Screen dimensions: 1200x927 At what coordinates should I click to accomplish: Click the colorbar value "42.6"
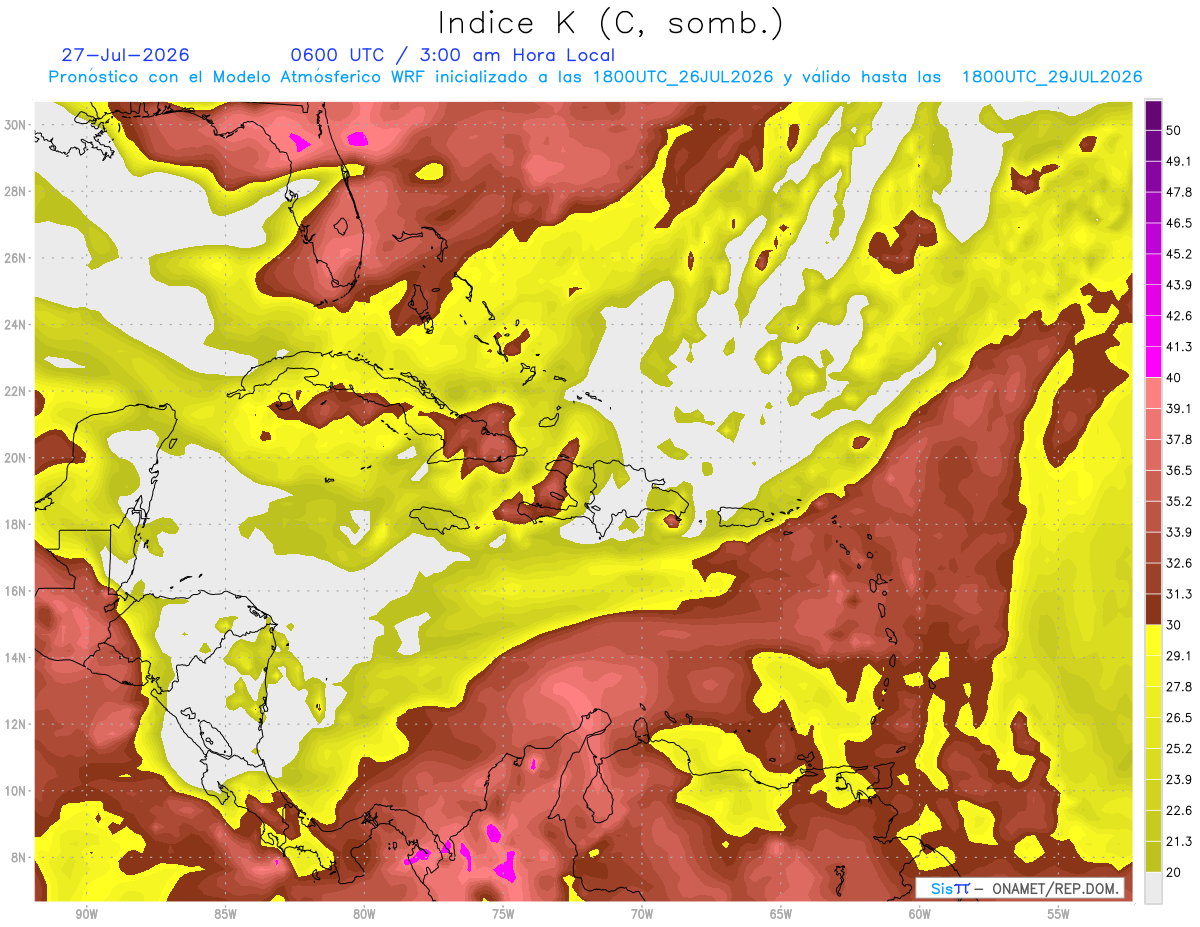(x=1179, y=316)
